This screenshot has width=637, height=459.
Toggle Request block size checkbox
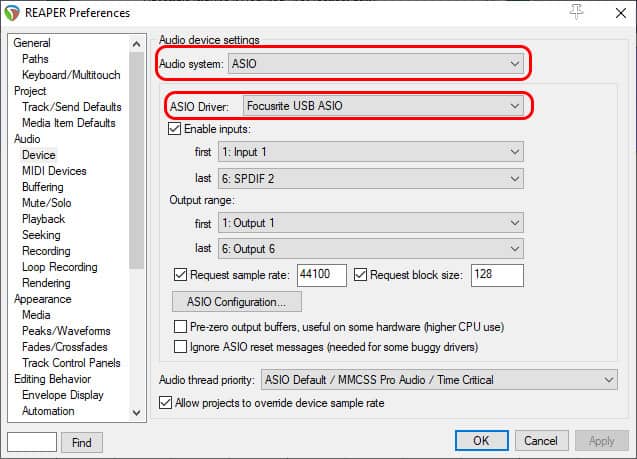click(x=360, y=275)
